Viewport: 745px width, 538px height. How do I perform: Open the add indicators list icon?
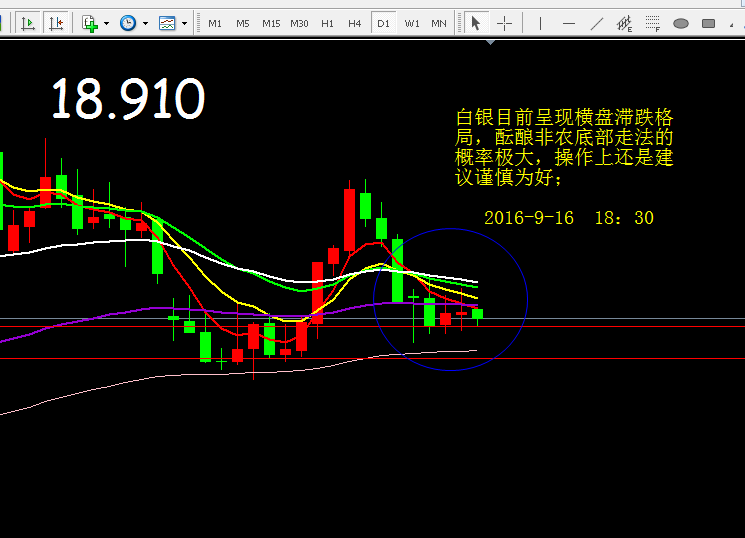click(90, 23)
